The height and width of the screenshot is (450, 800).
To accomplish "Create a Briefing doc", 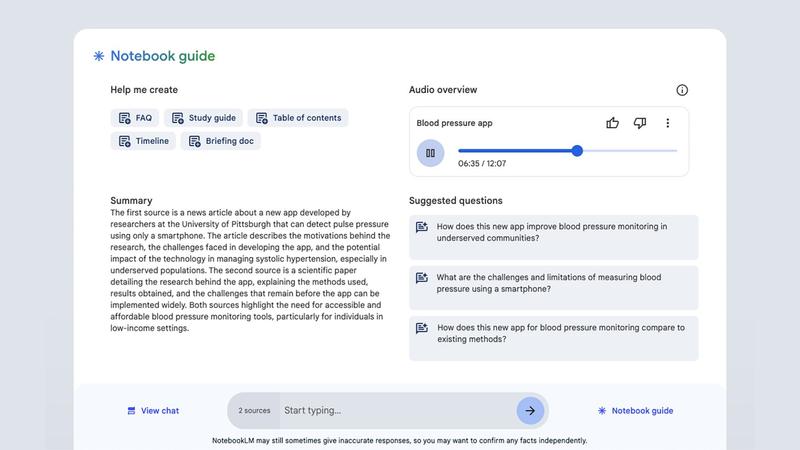I will [220, 141].
